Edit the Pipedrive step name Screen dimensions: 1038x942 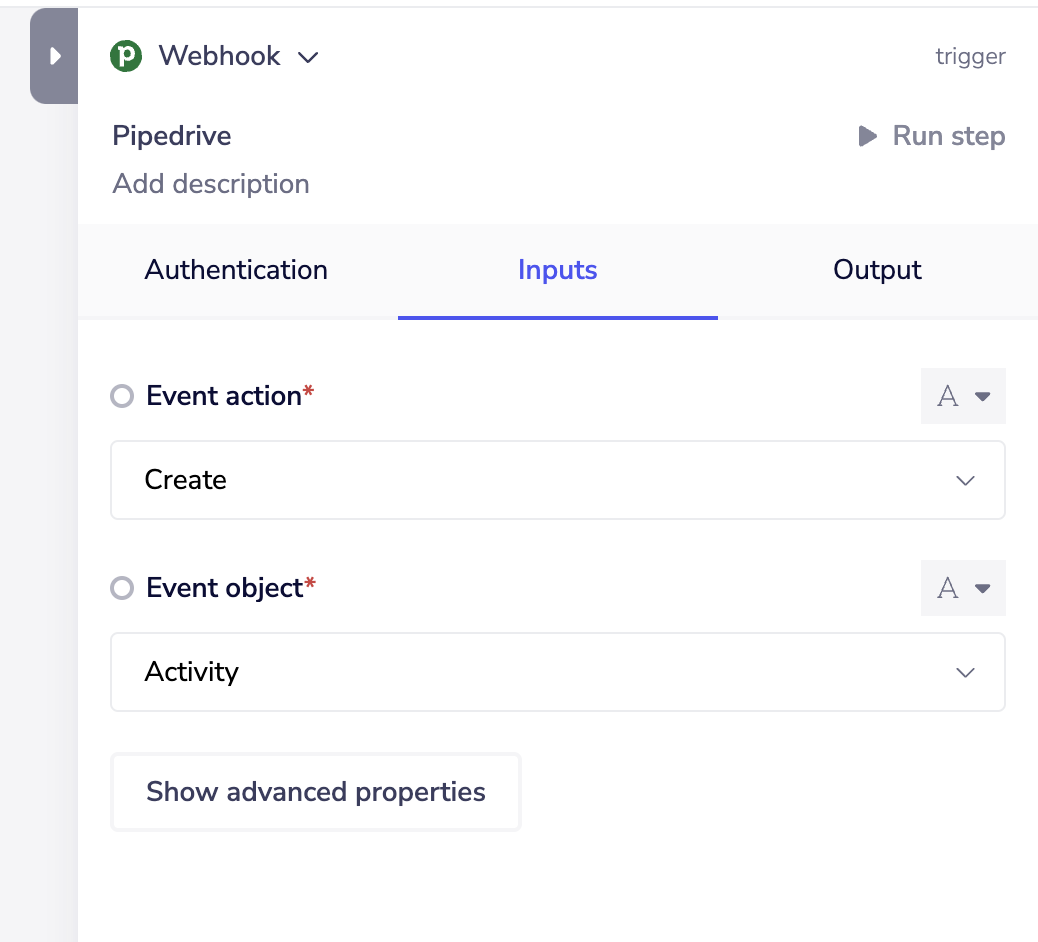[172, 136]
